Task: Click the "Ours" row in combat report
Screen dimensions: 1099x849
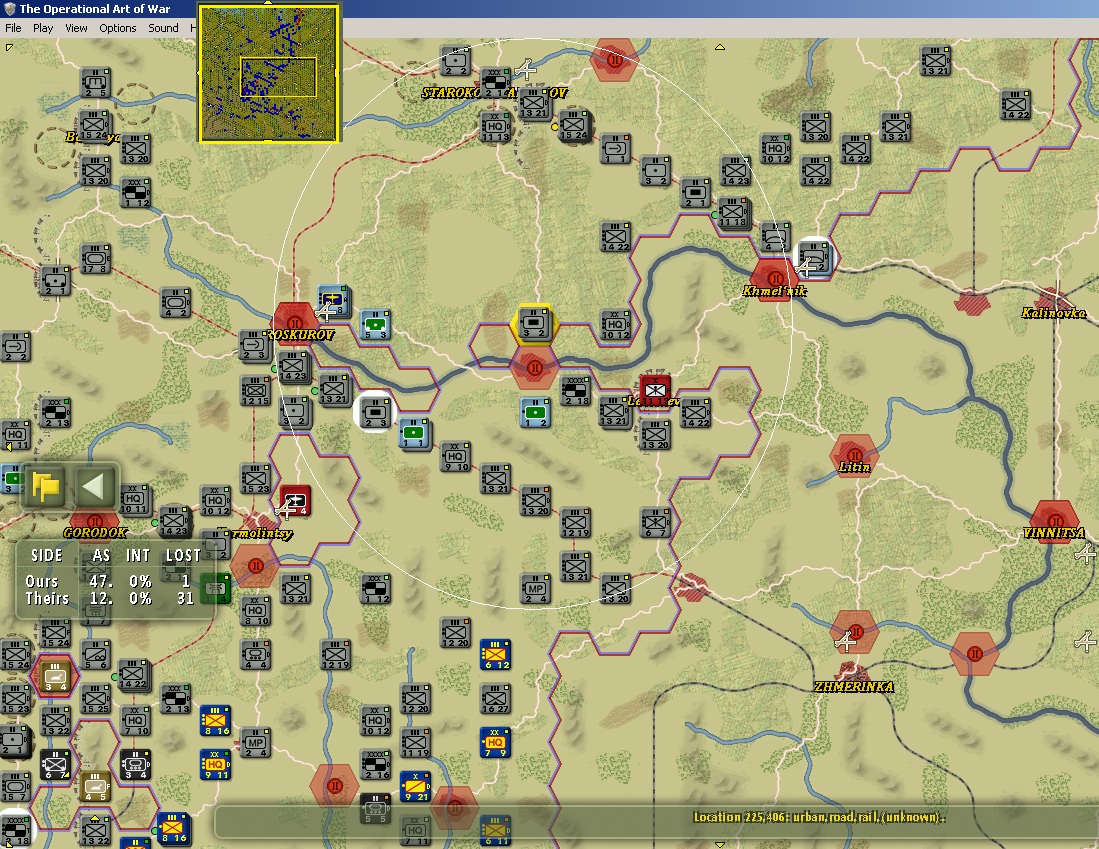Action: click(x=109, y=581)
